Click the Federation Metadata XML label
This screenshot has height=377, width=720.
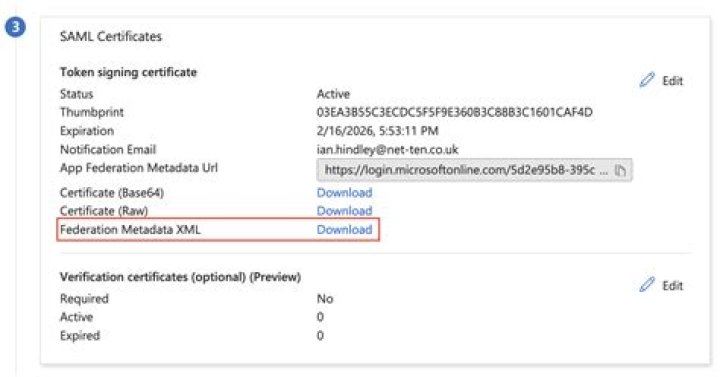point(130,230)
